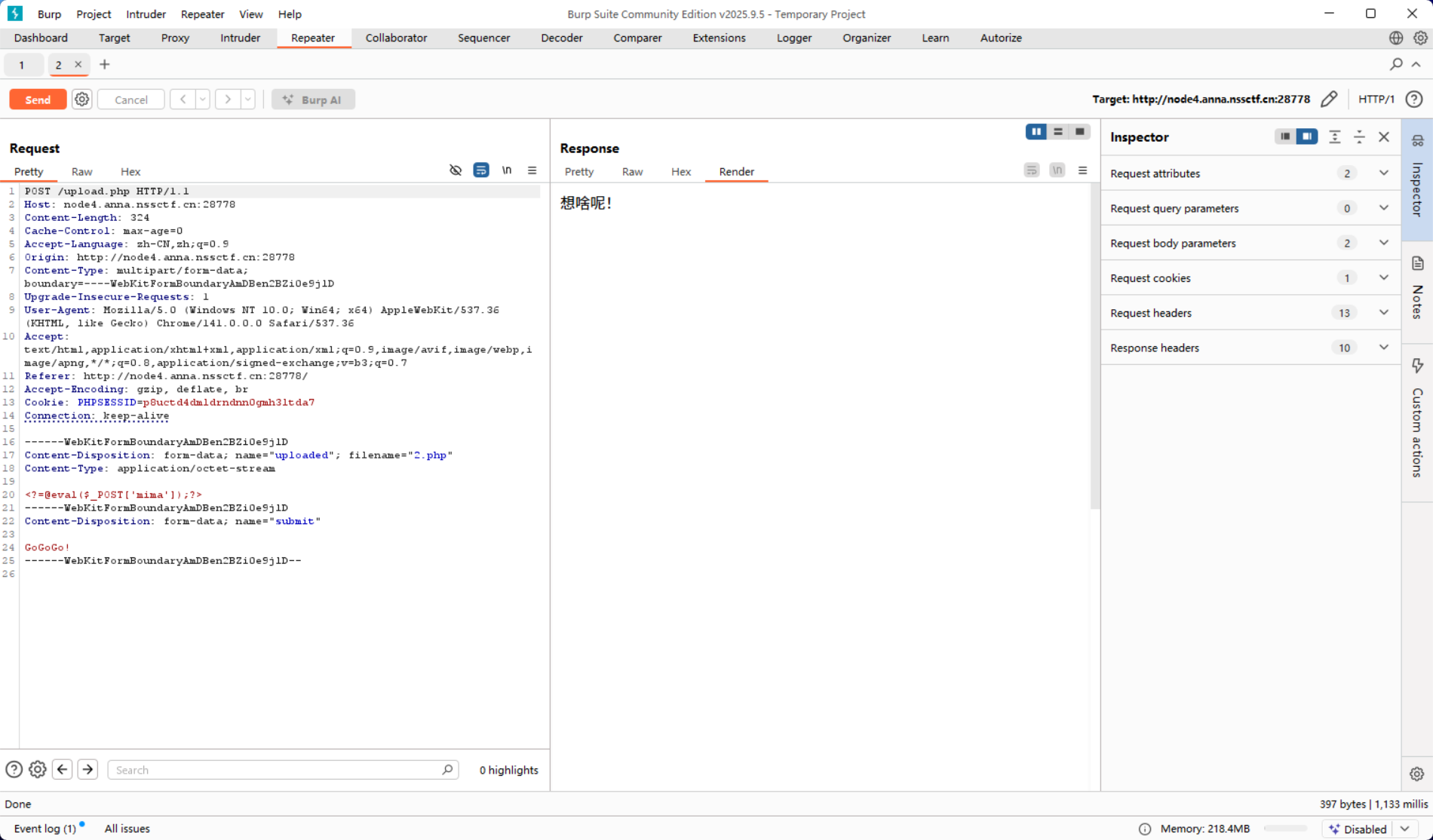Switch to Repeater tab 1
This screenshot has height=840, width=1433.
tap(22, 65)
